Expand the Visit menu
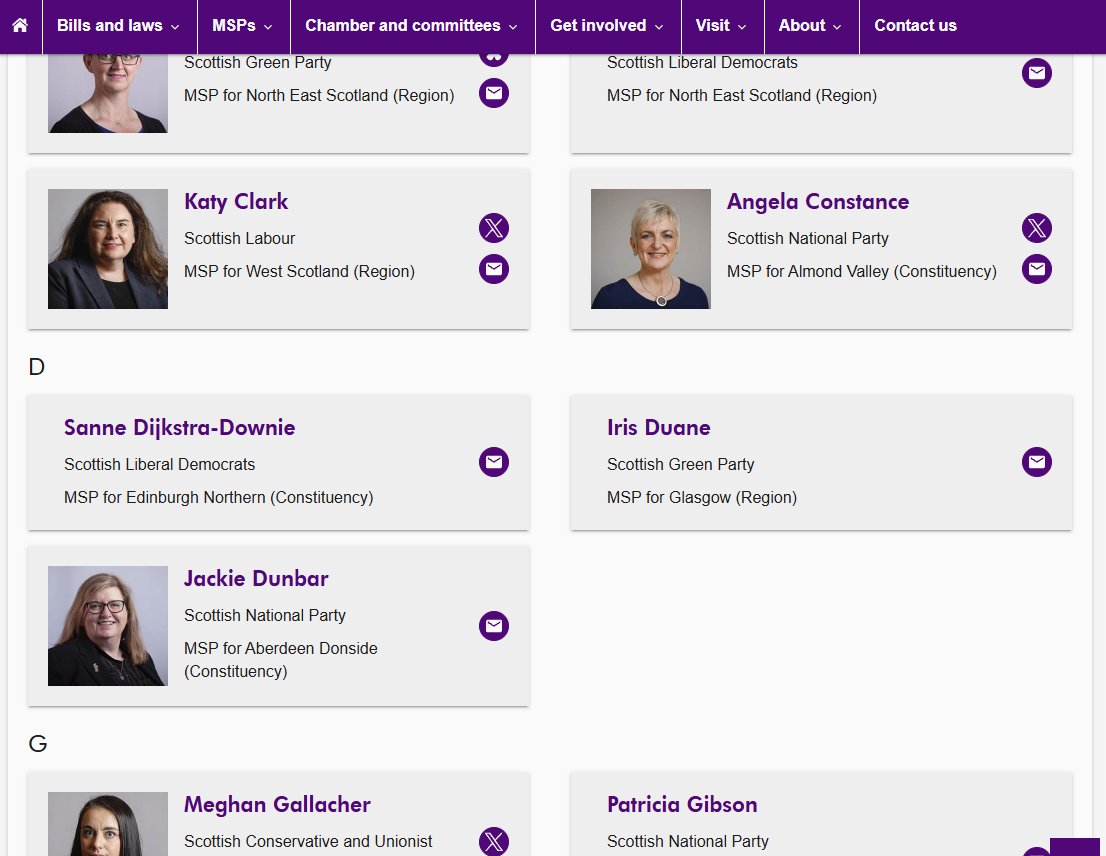1106x856 pixels. pyautogui.click(x=722, y=25)
